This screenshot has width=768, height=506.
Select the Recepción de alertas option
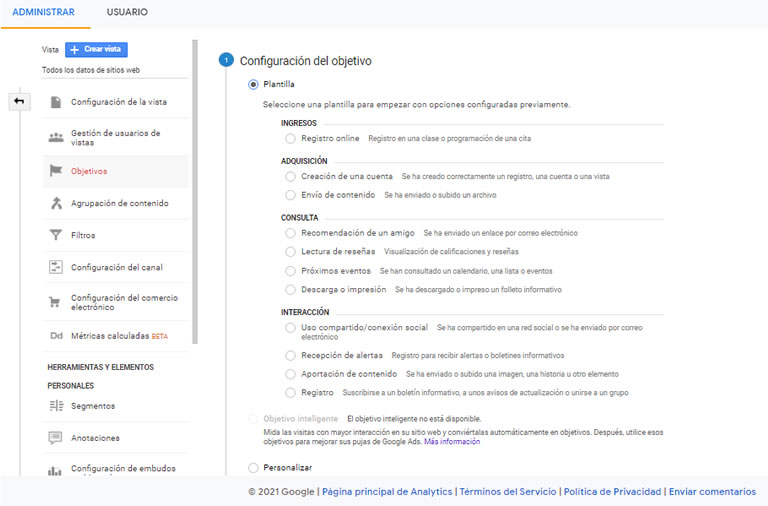[x=290, y=355]
